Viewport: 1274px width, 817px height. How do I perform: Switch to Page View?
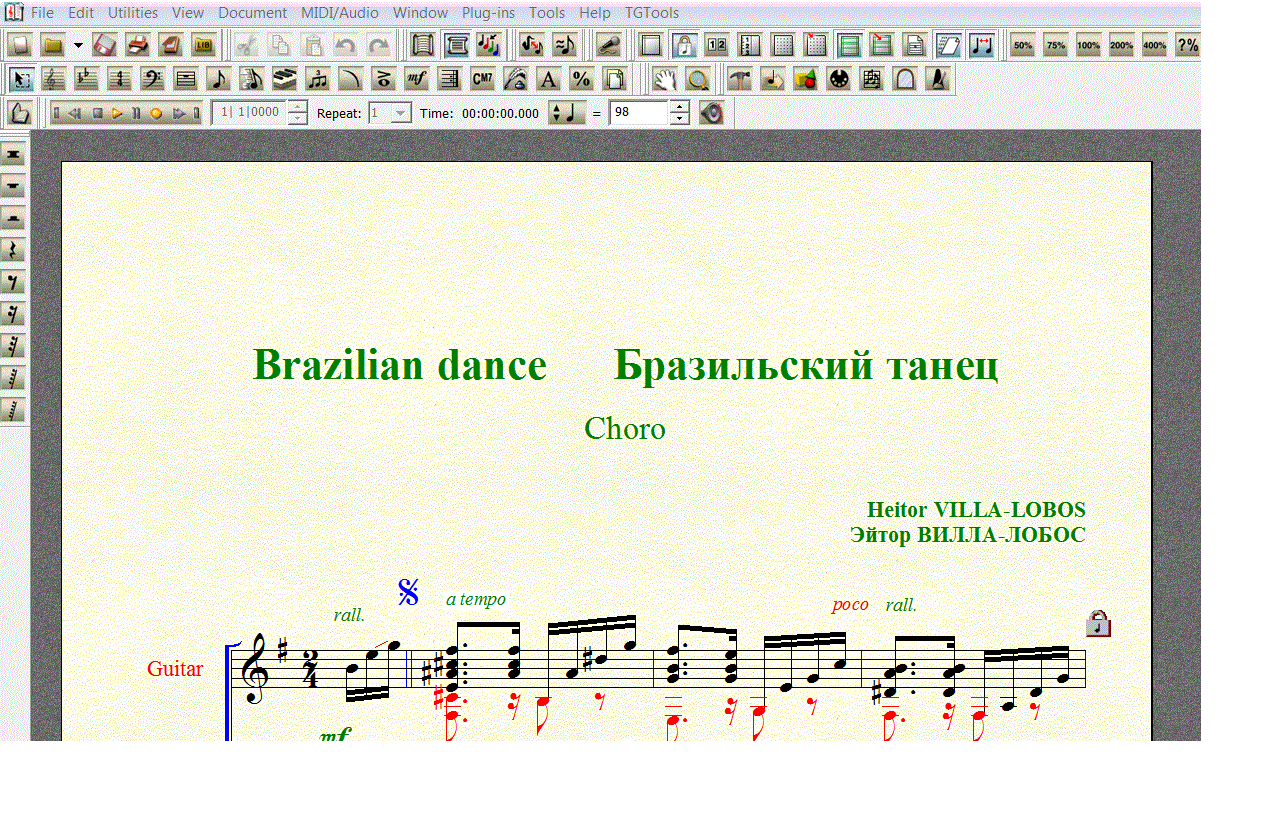[x=456, y=45]
